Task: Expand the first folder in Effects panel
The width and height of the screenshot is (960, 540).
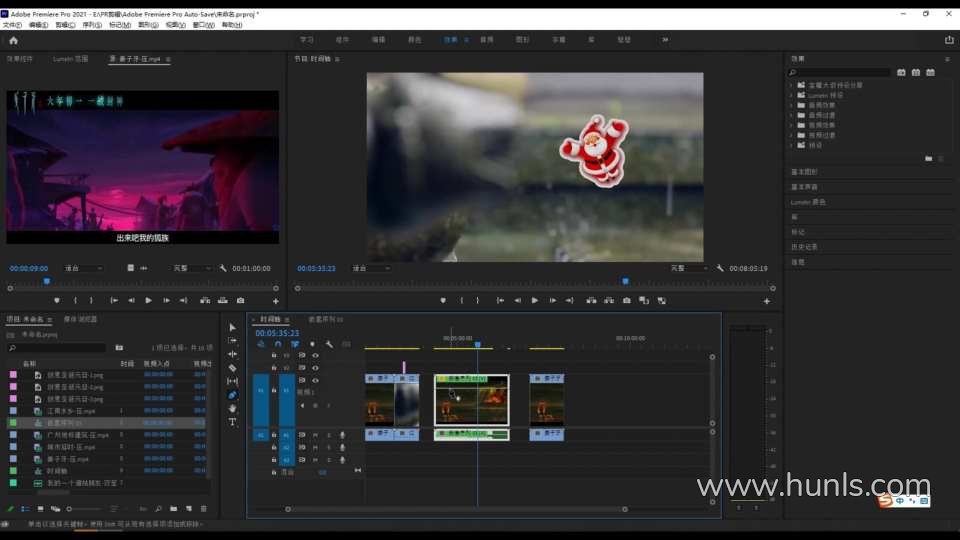Action: (x=791, y=85)
